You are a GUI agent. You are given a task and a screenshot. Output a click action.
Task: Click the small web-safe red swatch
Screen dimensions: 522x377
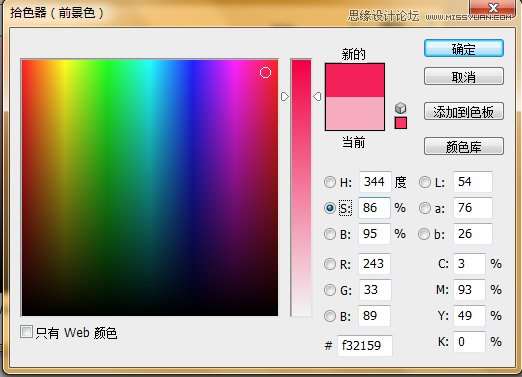(401, 123)
